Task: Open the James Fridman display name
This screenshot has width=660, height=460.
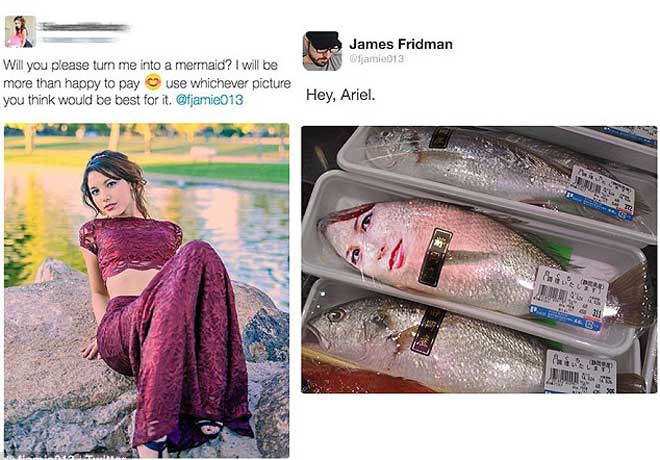Action: (400, 44)
